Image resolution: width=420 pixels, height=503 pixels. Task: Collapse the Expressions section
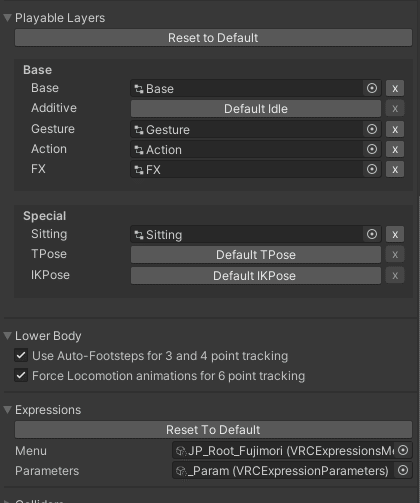(x=8, y=410)
